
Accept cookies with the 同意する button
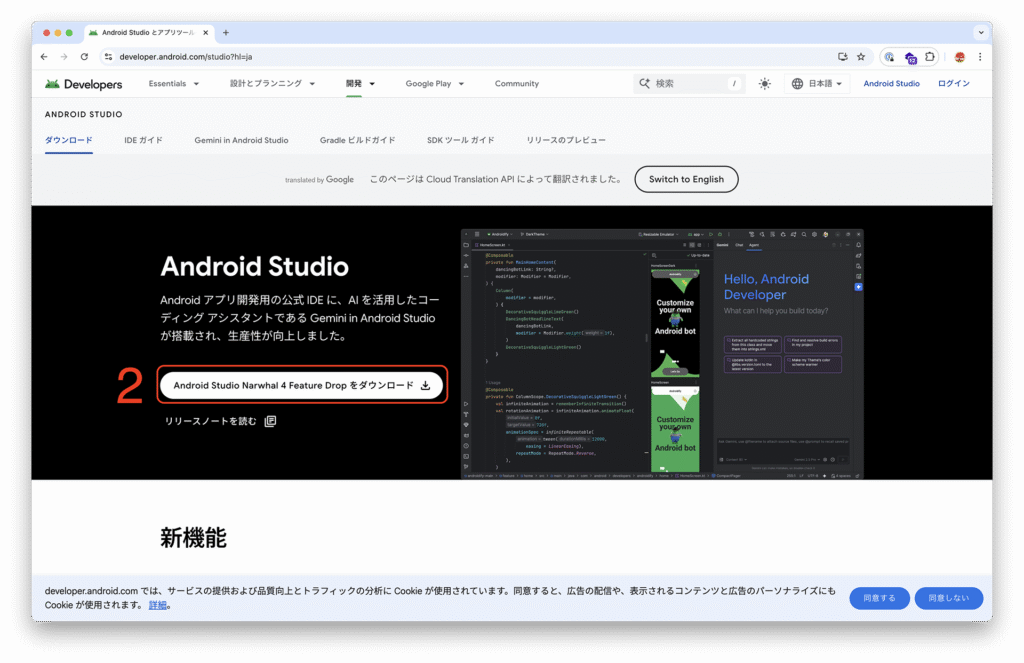click(879, 598)
